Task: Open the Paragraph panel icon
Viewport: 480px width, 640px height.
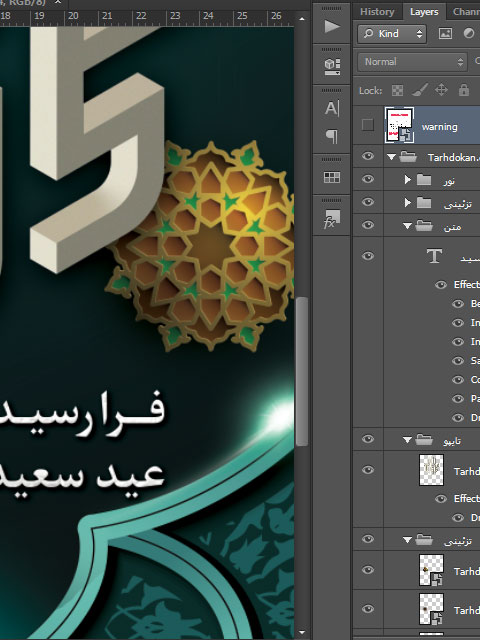Action: tap(332, 136)
